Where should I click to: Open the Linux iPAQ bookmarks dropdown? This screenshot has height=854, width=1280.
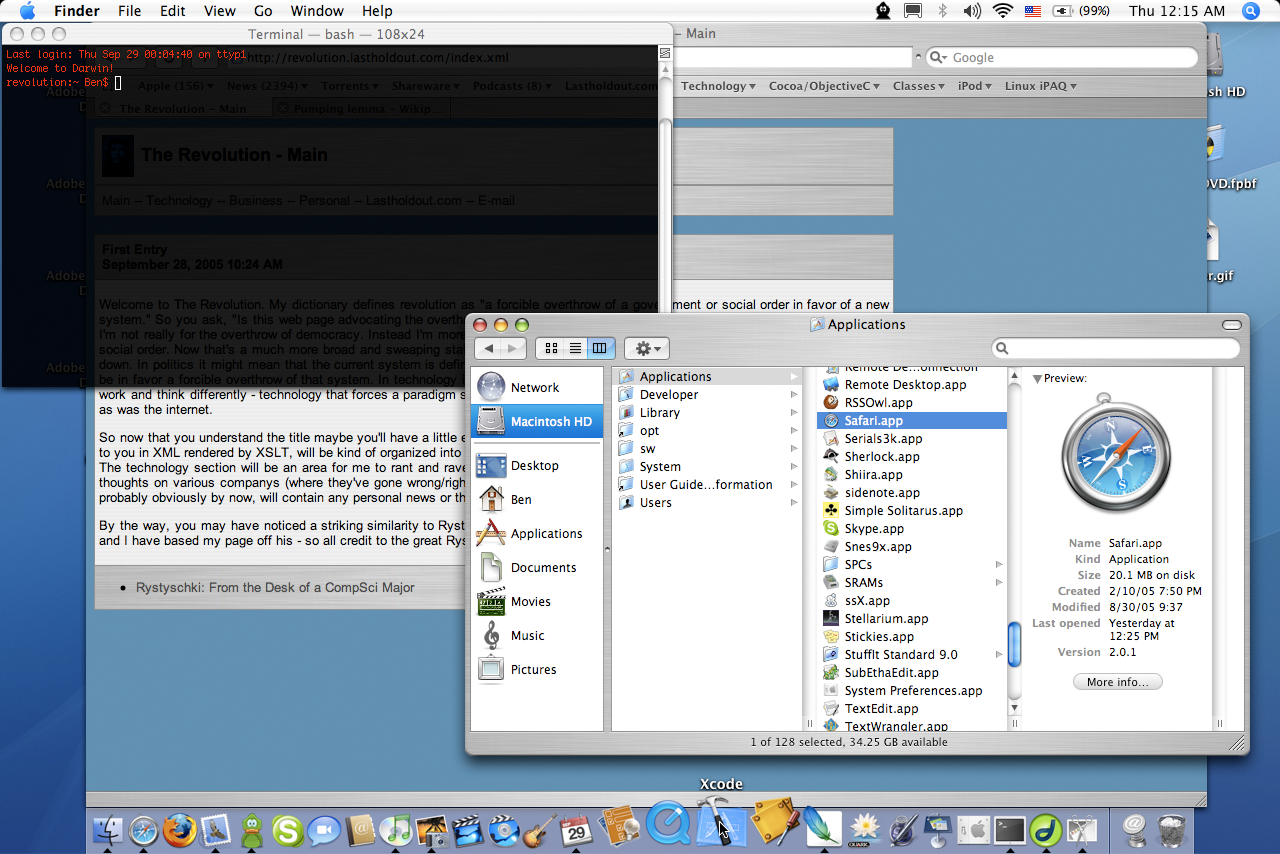click(1040, 86)
